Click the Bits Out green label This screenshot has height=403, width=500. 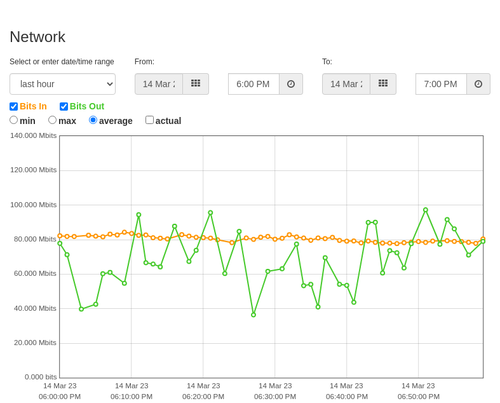click(x=87, y=106)
